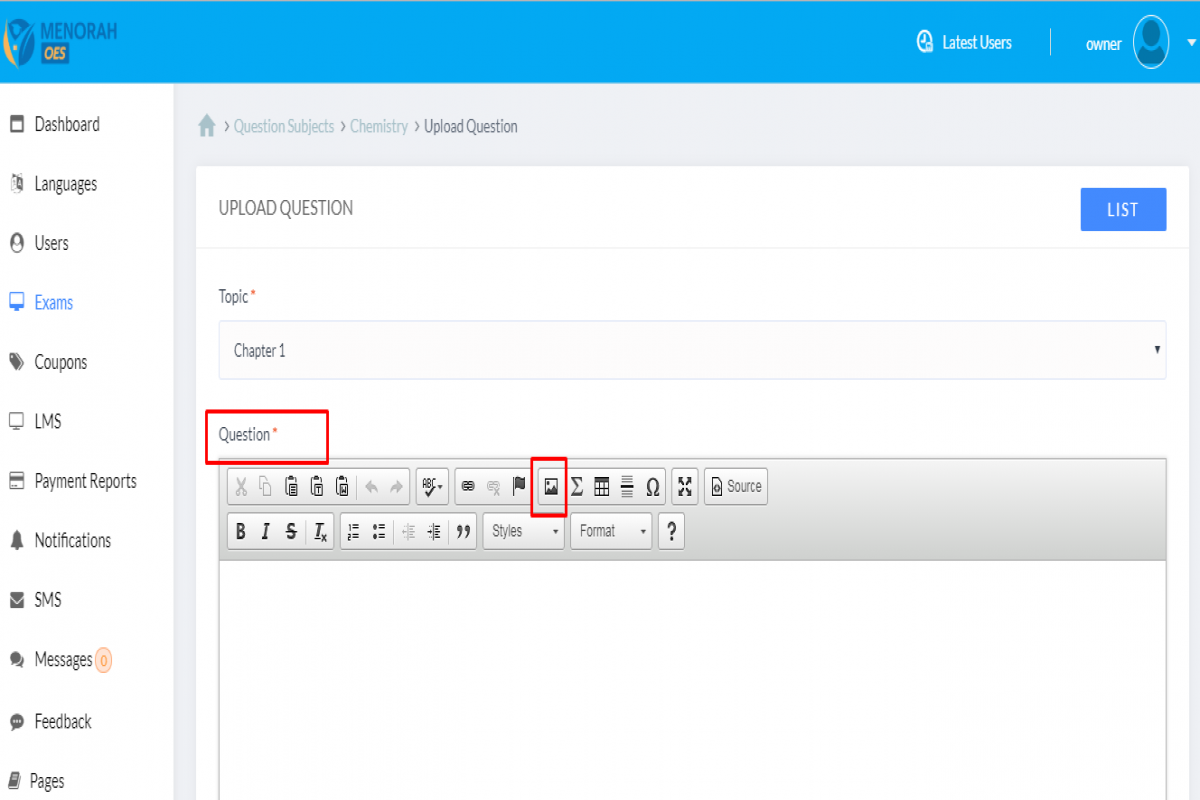
Task: Toggle italic formatting
Action: pos(265,531)
